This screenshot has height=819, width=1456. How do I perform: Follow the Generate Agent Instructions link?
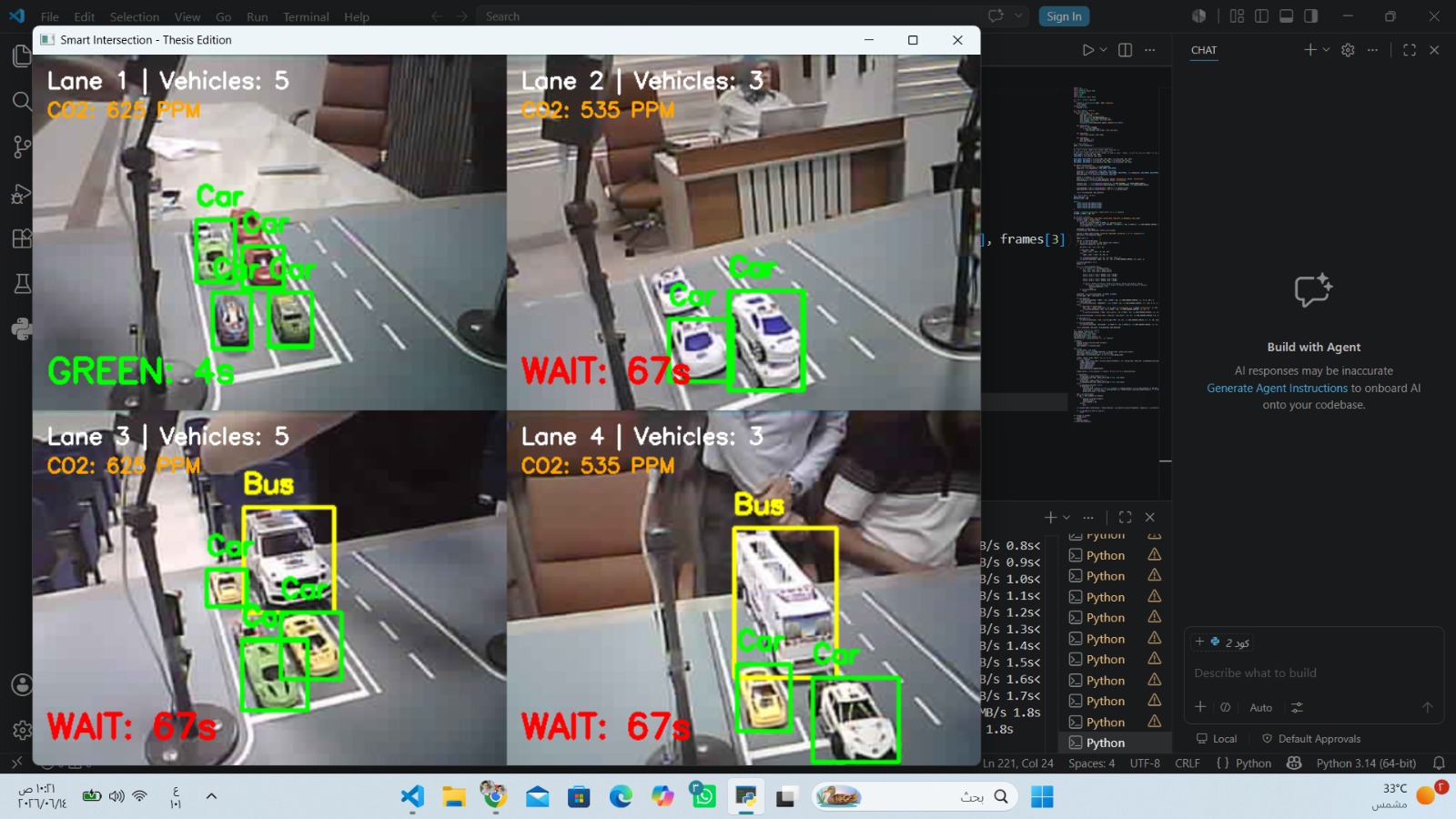(1277, 388)
